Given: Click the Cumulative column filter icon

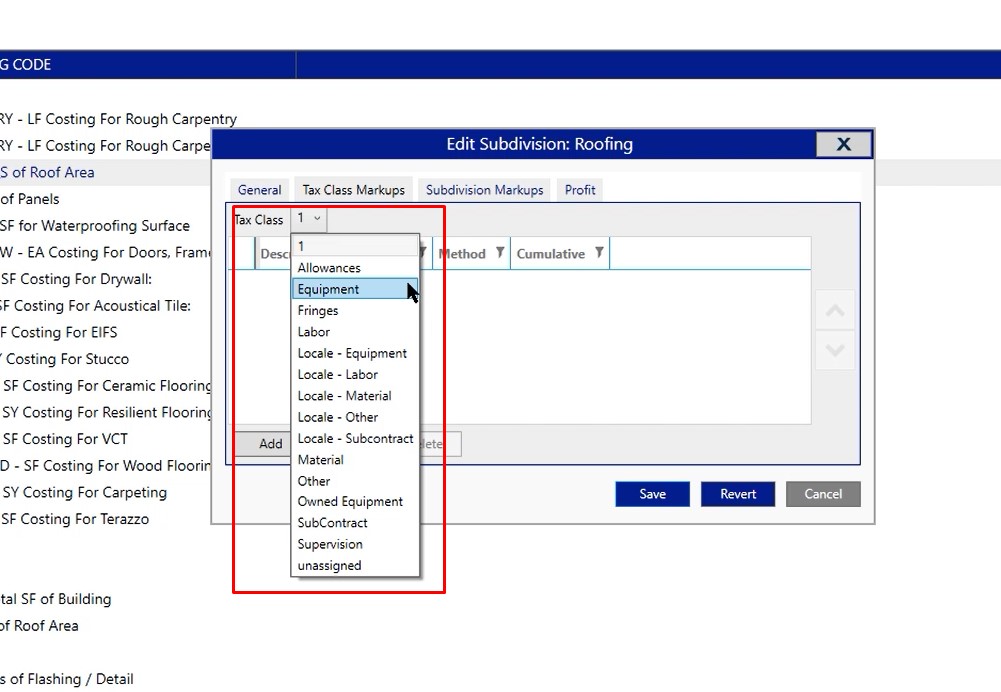Looking at the screenshot, I should [x=598, y=253].
